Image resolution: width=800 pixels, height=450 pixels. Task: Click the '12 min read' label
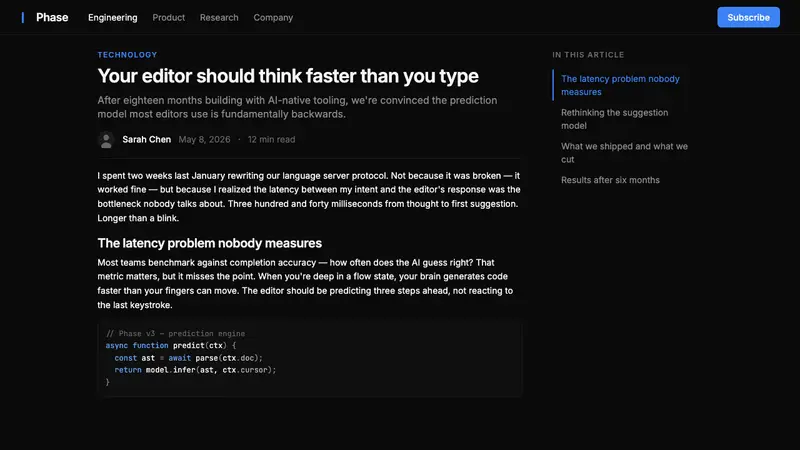point(271,139)
